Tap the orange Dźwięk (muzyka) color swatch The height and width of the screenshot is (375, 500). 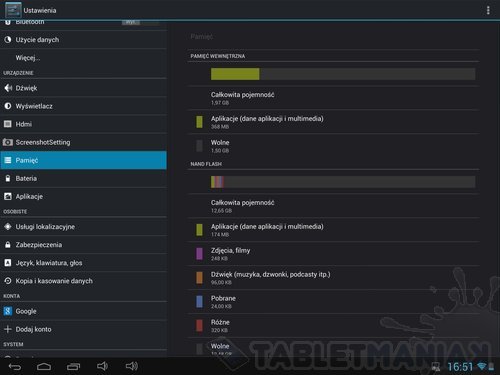tap(199, 278)
